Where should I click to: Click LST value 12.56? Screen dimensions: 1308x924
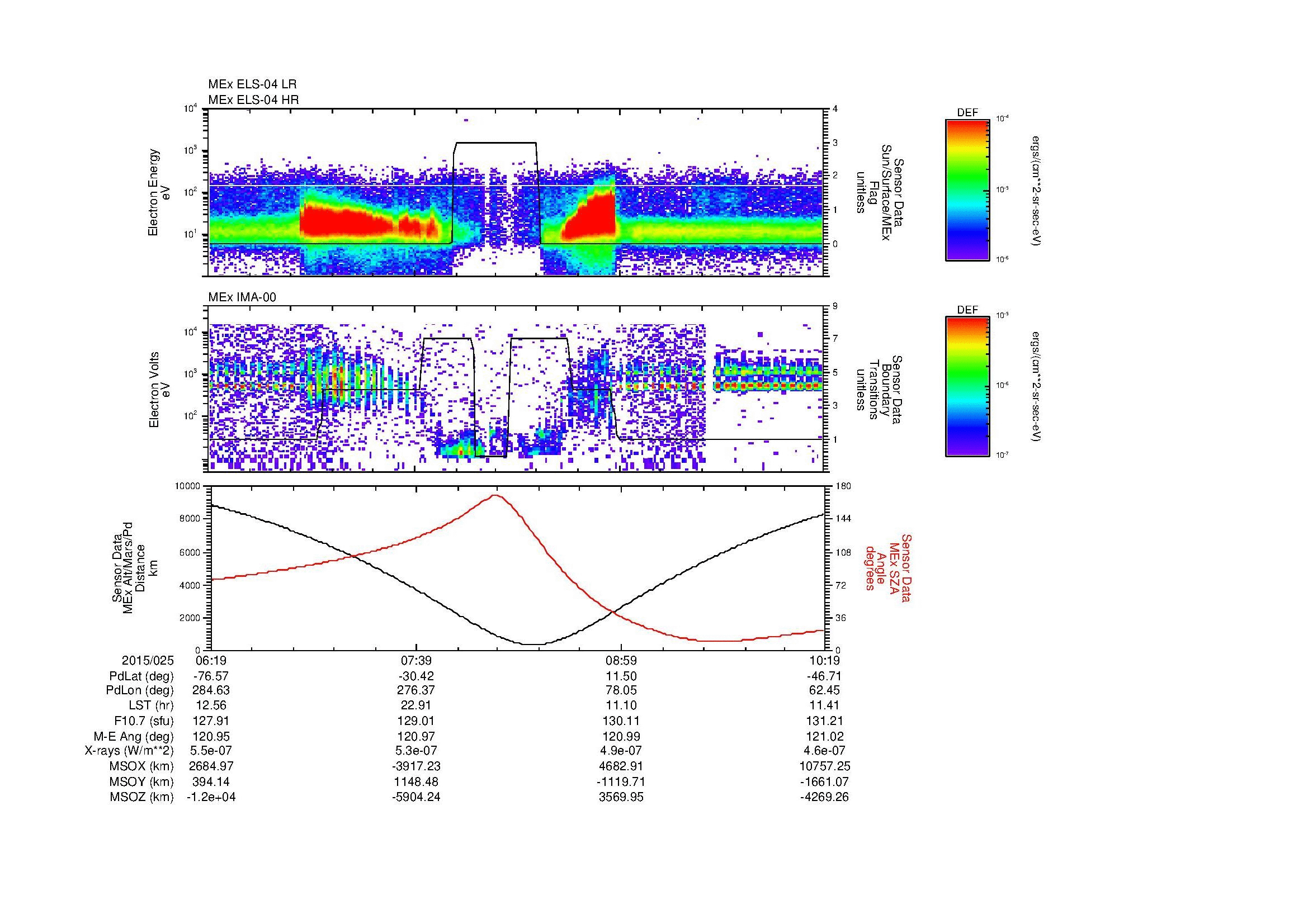tap(211, 706)
